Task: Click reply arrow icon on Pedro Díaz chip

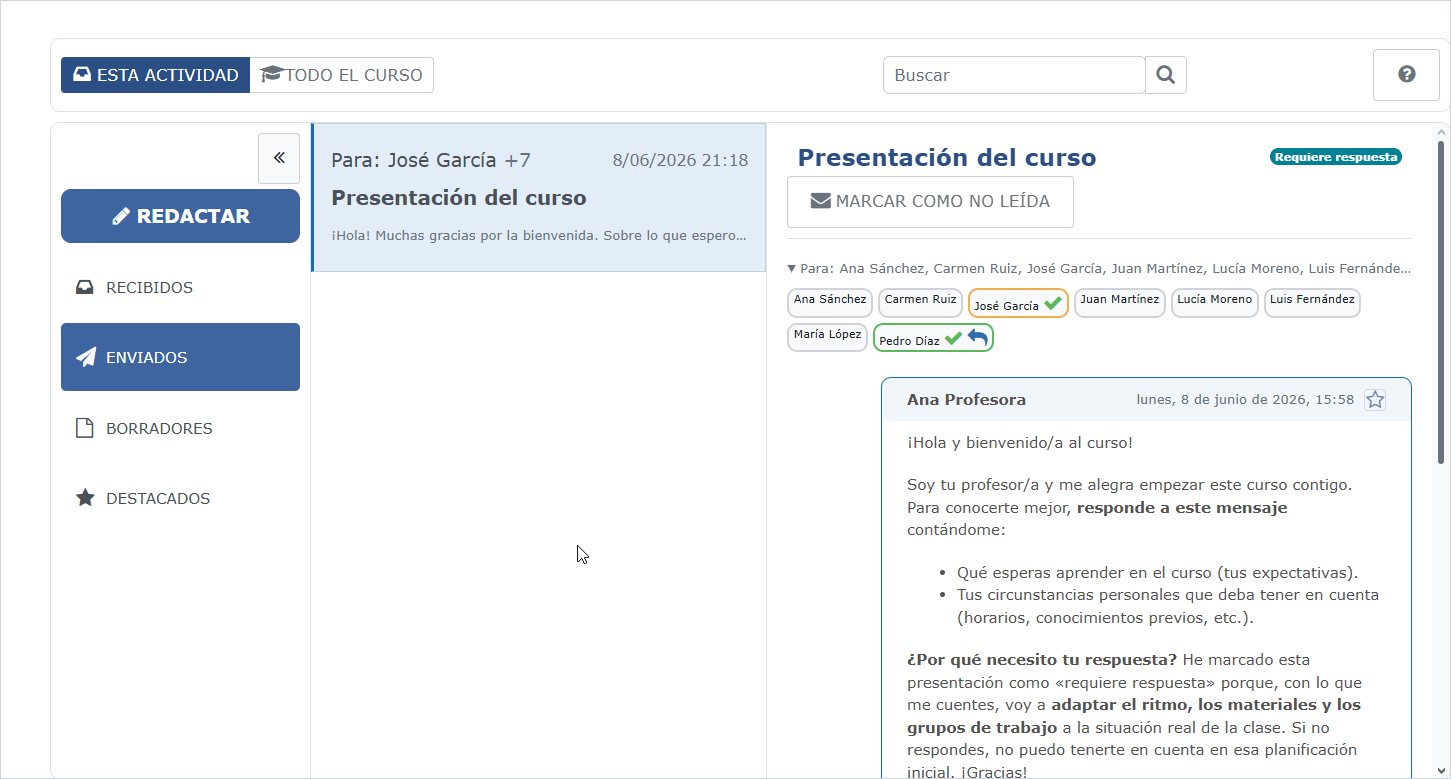Action: (x=977, y=339)
